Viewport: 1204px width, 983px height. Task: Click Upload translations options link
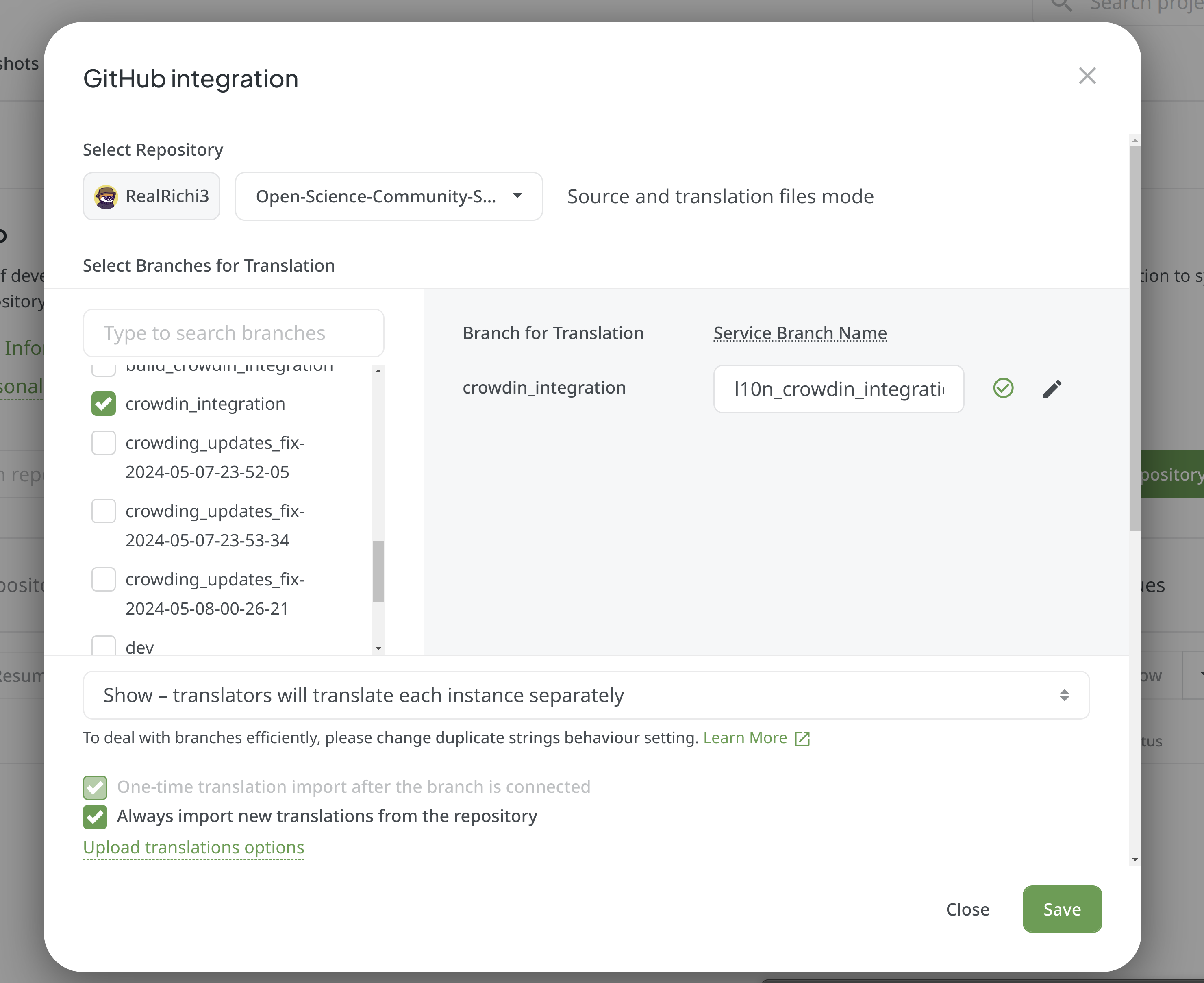pos(193,846)
